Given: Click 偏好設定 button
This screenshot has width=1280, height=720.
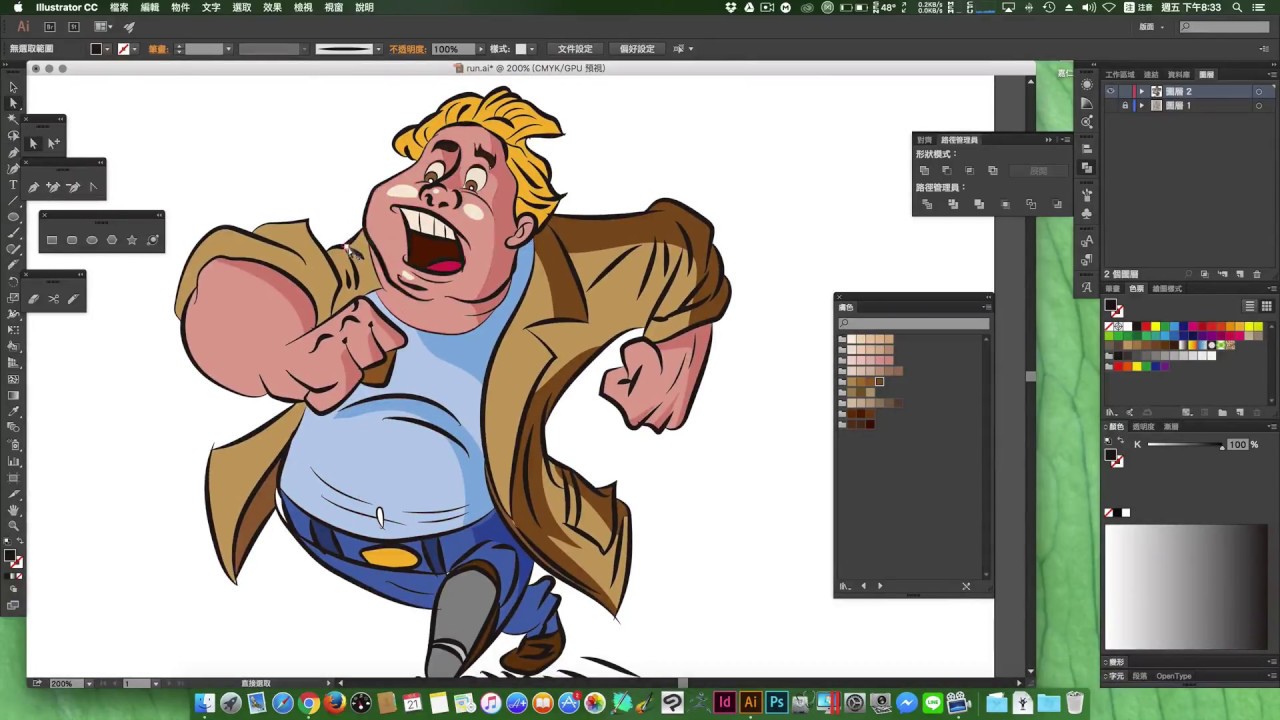Looking at the screenshot, I should tap(637, 49).
